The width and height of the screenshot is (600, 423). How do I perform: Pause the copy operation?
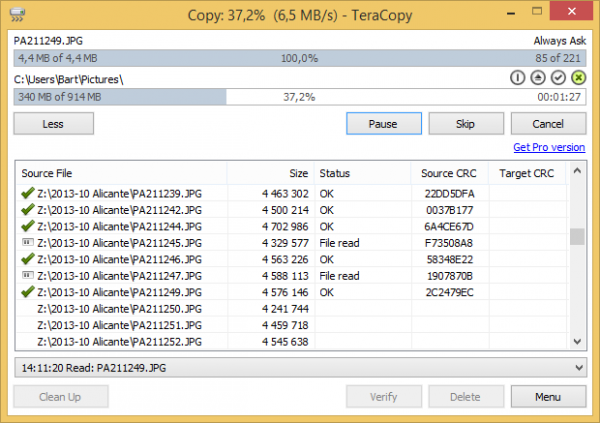click(384, 124)
